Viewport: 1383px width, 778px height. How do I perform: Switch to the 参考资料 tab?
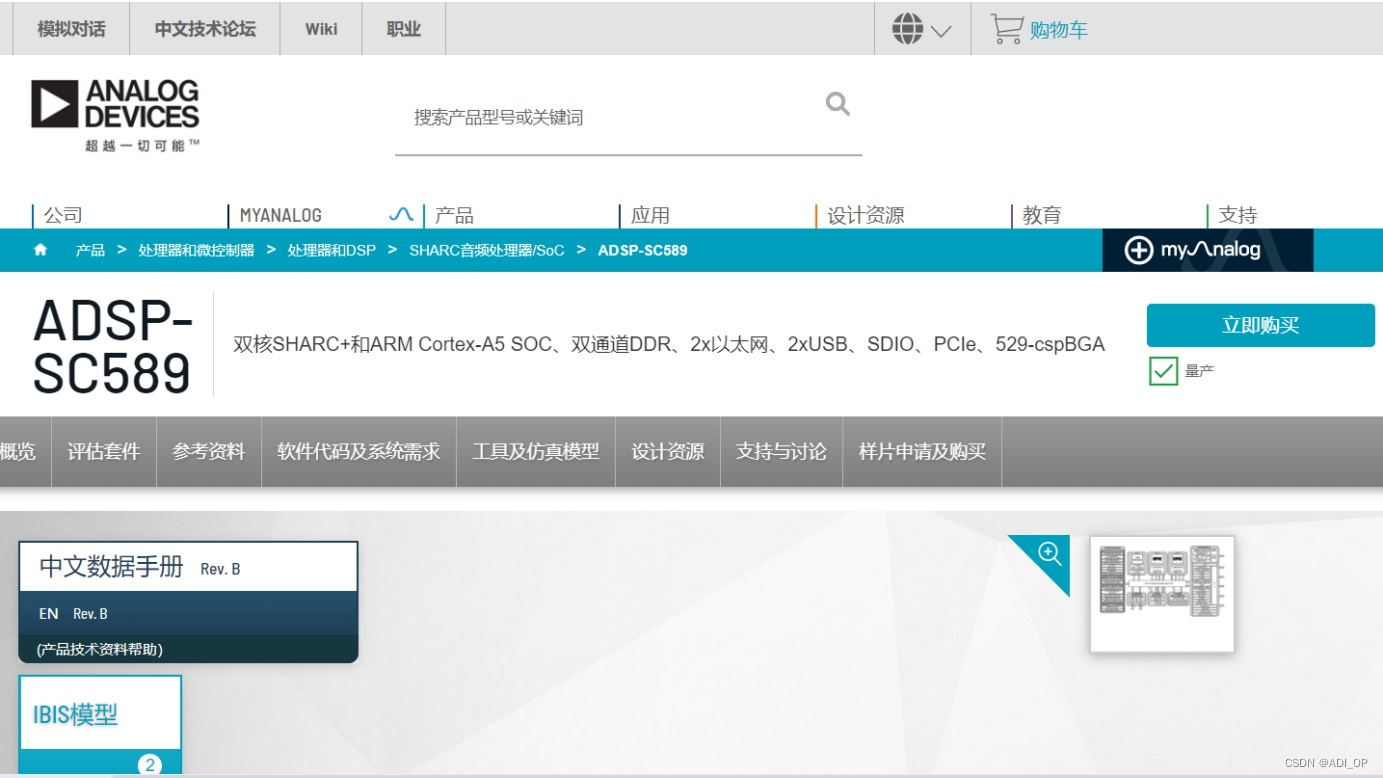(209, 452)
